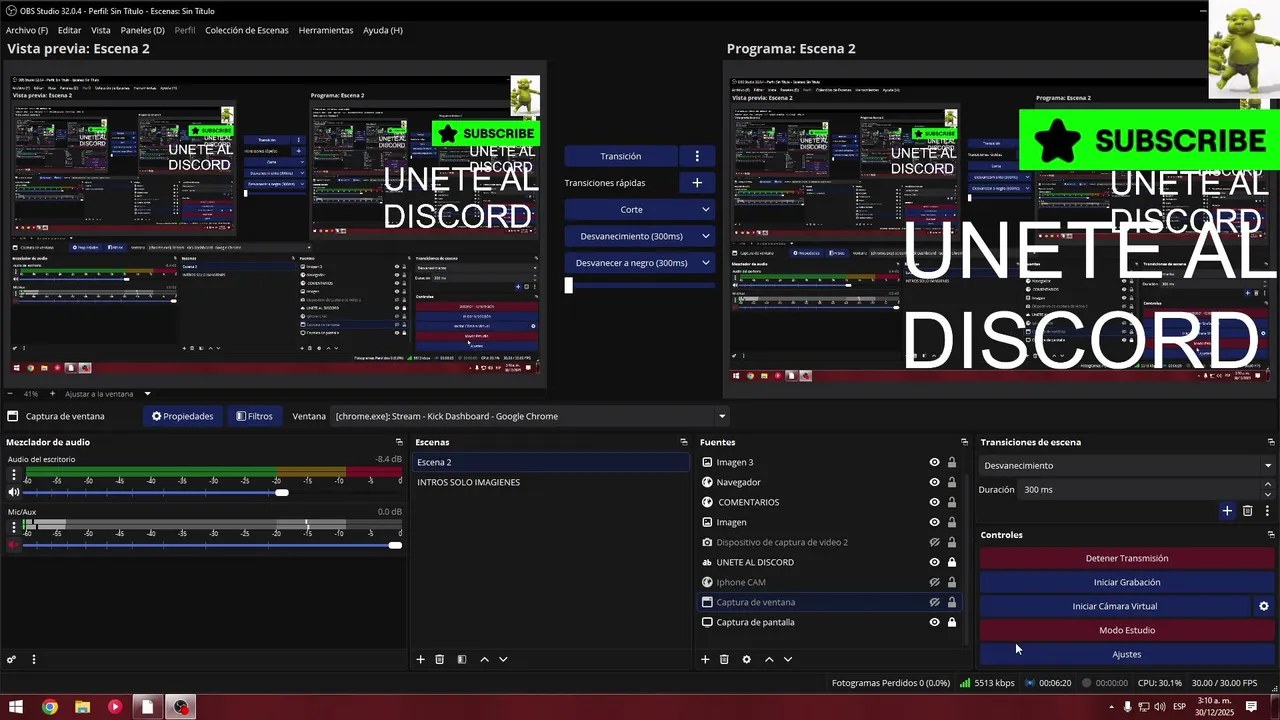Open Desvanecer a negro (300ms) dropdown
This screenshot has height=720, width=1280.
[705, 263]
